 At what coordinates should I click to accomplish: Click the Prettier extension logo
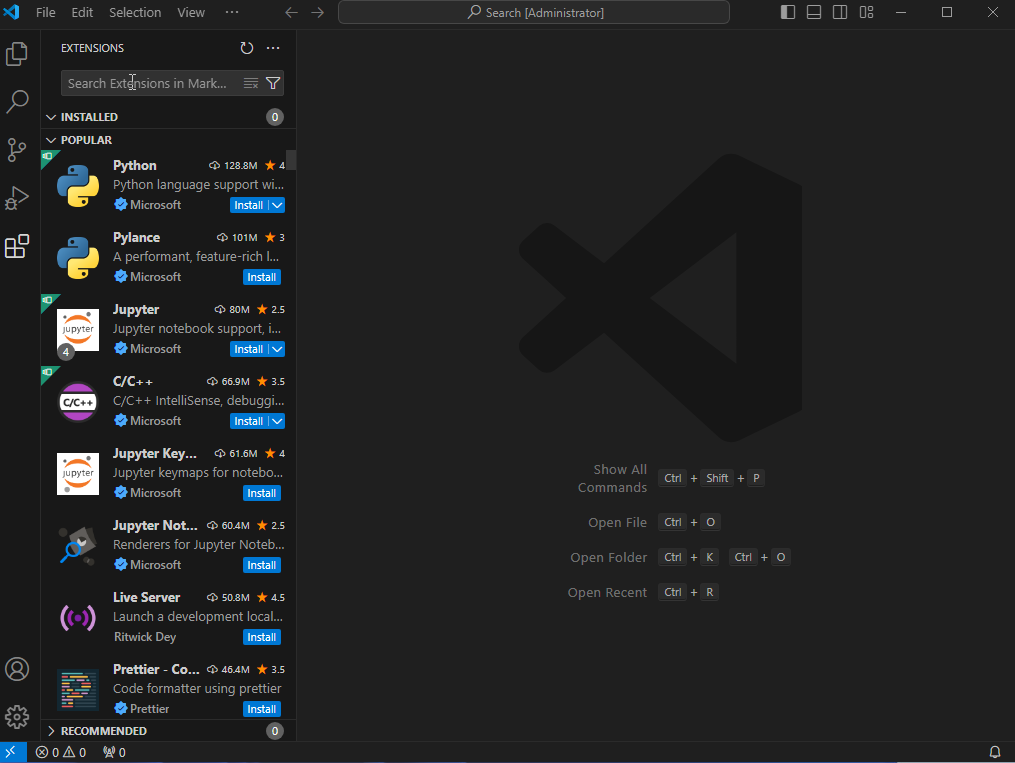pyautogui.click(x=78, y=690)
